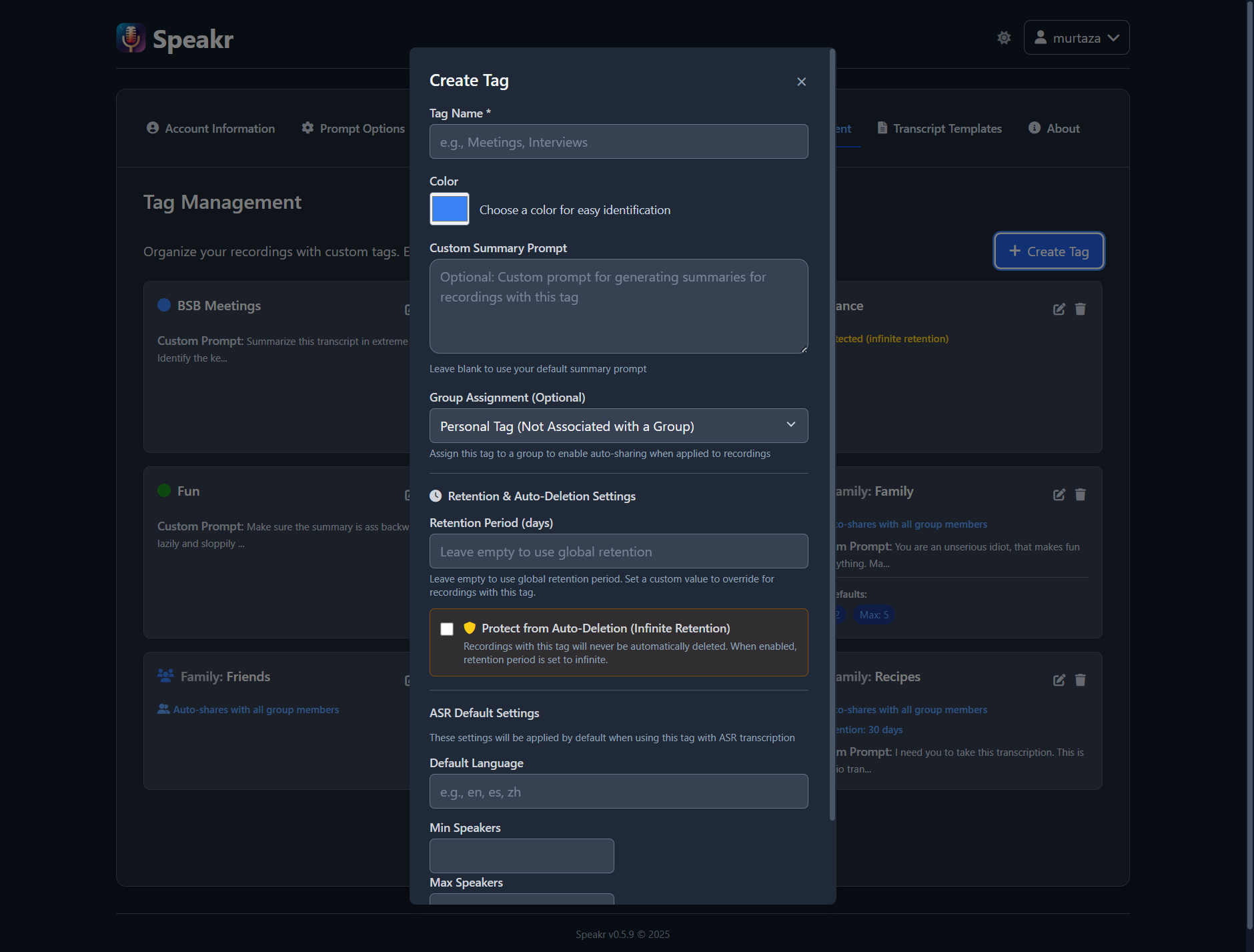
Task: Click the top-right tag card's edit icon
Action: [1059, 309]
